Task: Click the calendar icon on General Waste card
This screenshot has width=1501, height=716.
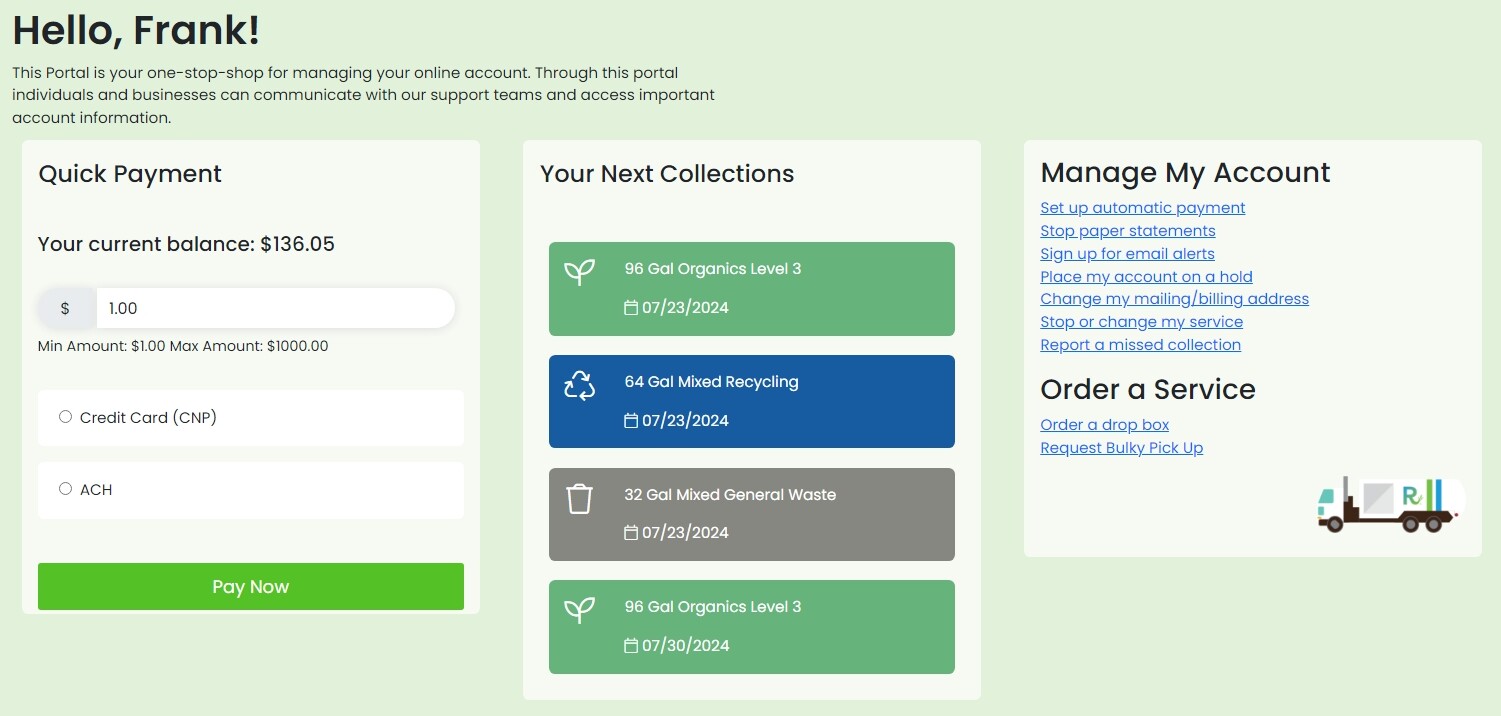Action: pos(631,533)
